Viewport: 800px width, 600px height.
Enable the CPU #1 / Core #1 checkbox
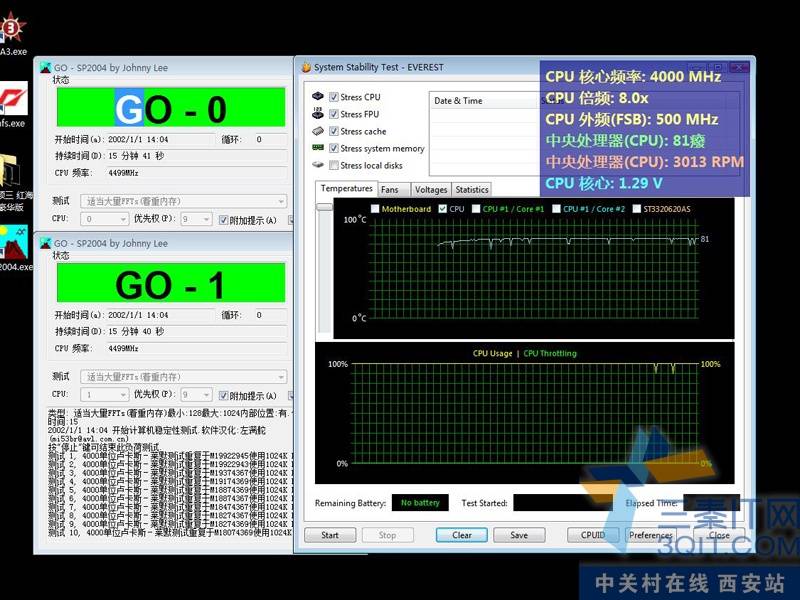point(476,209)
